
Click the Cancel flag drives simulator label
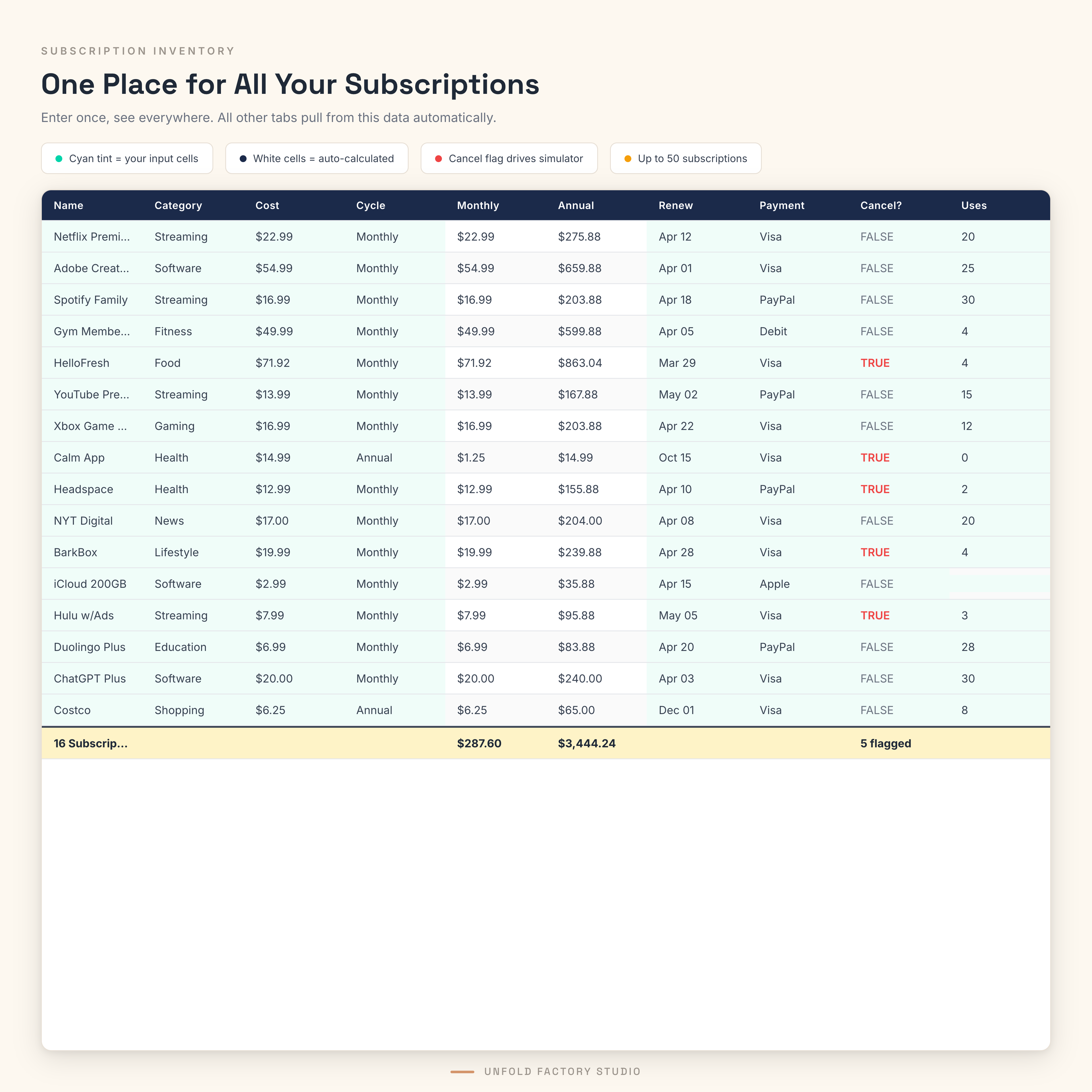[x=516, y=159]
